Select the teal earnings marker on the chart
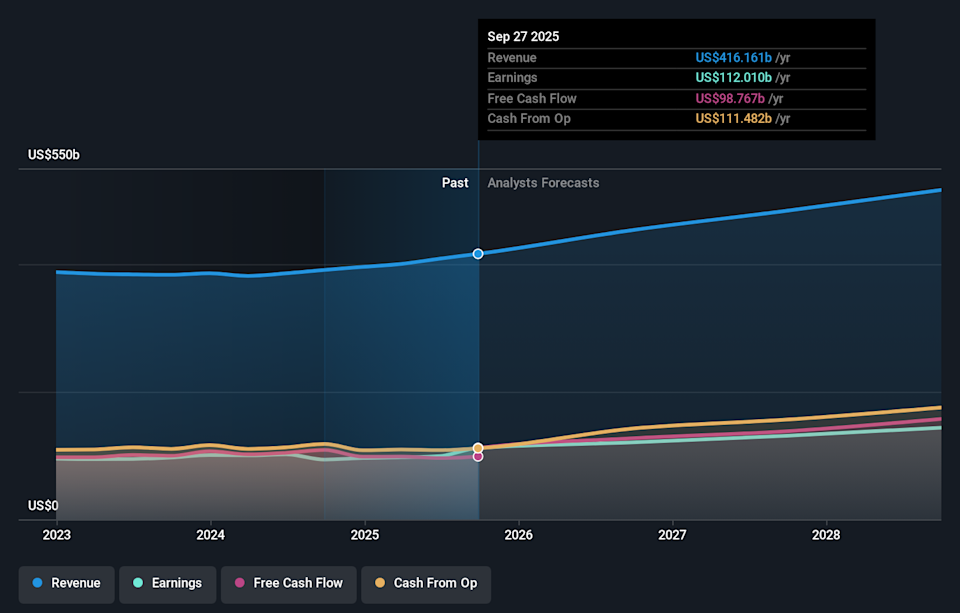960x613 pixels. tap(478, 451)
